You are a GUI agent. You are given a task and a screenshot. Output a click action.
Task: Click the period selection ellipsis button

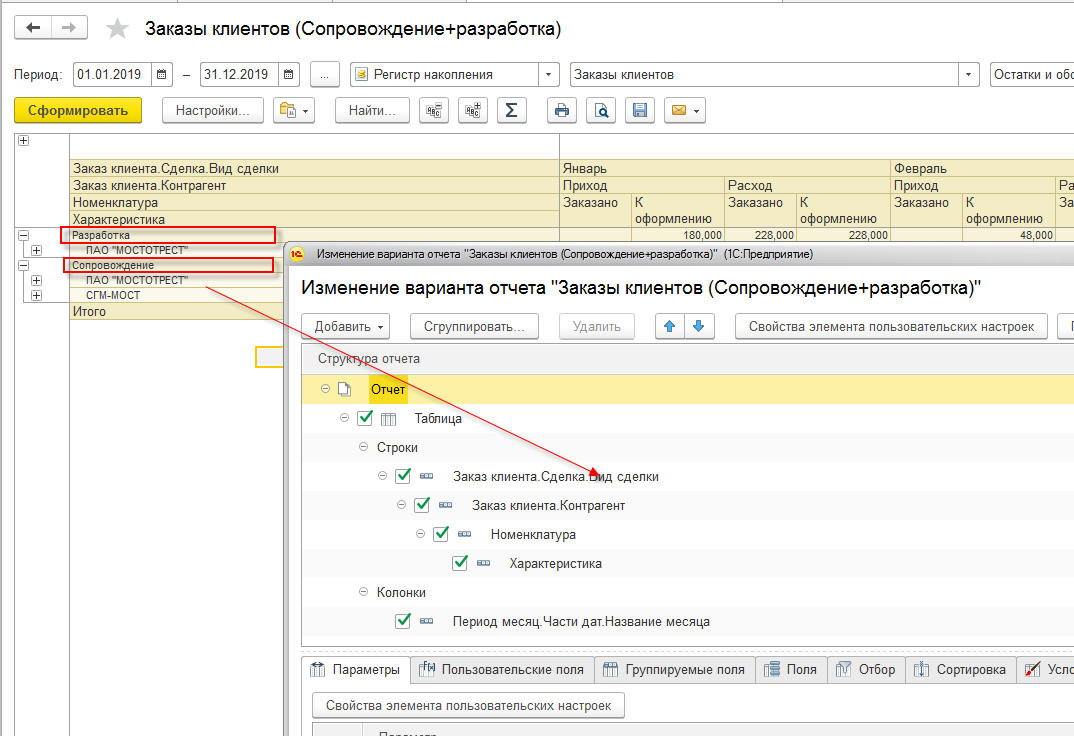pos(325,74)
